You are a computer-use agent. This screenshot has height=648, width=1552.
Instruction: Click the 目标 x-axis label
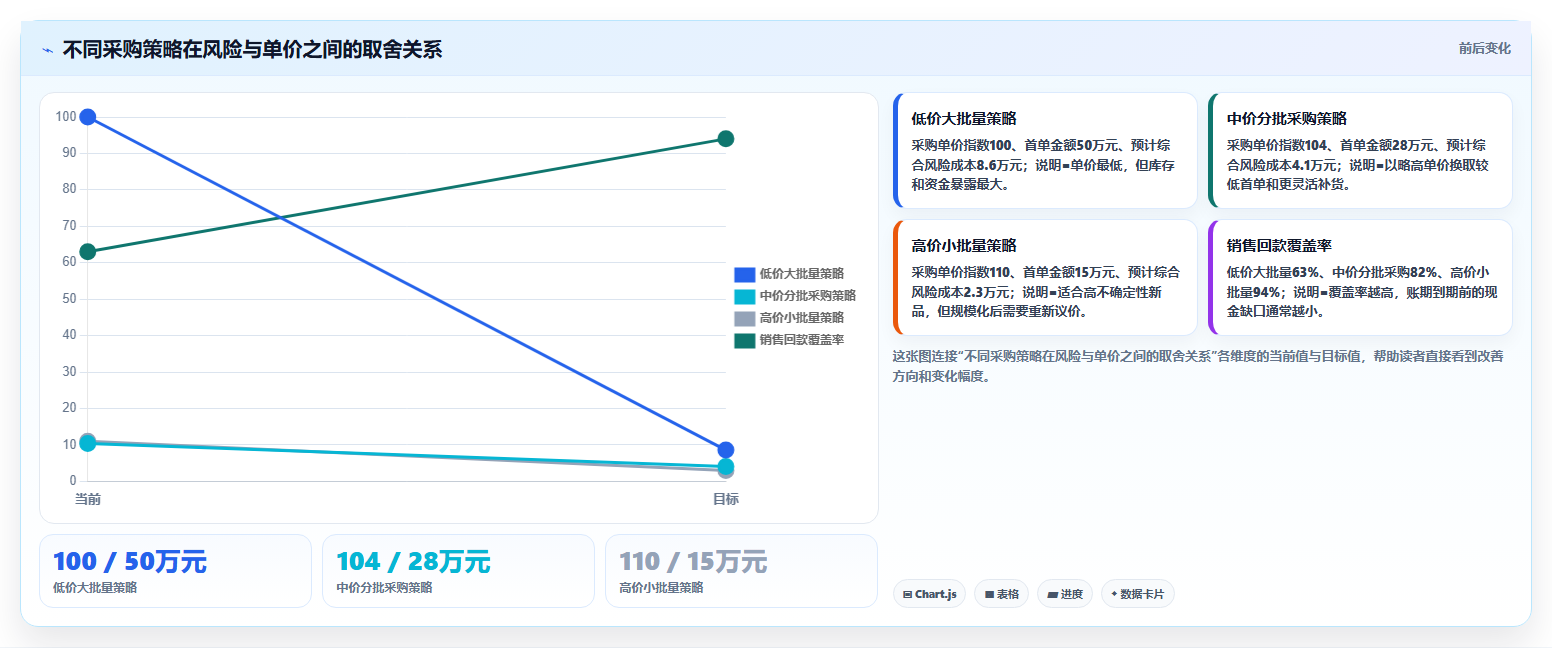[x=726, y=499]
